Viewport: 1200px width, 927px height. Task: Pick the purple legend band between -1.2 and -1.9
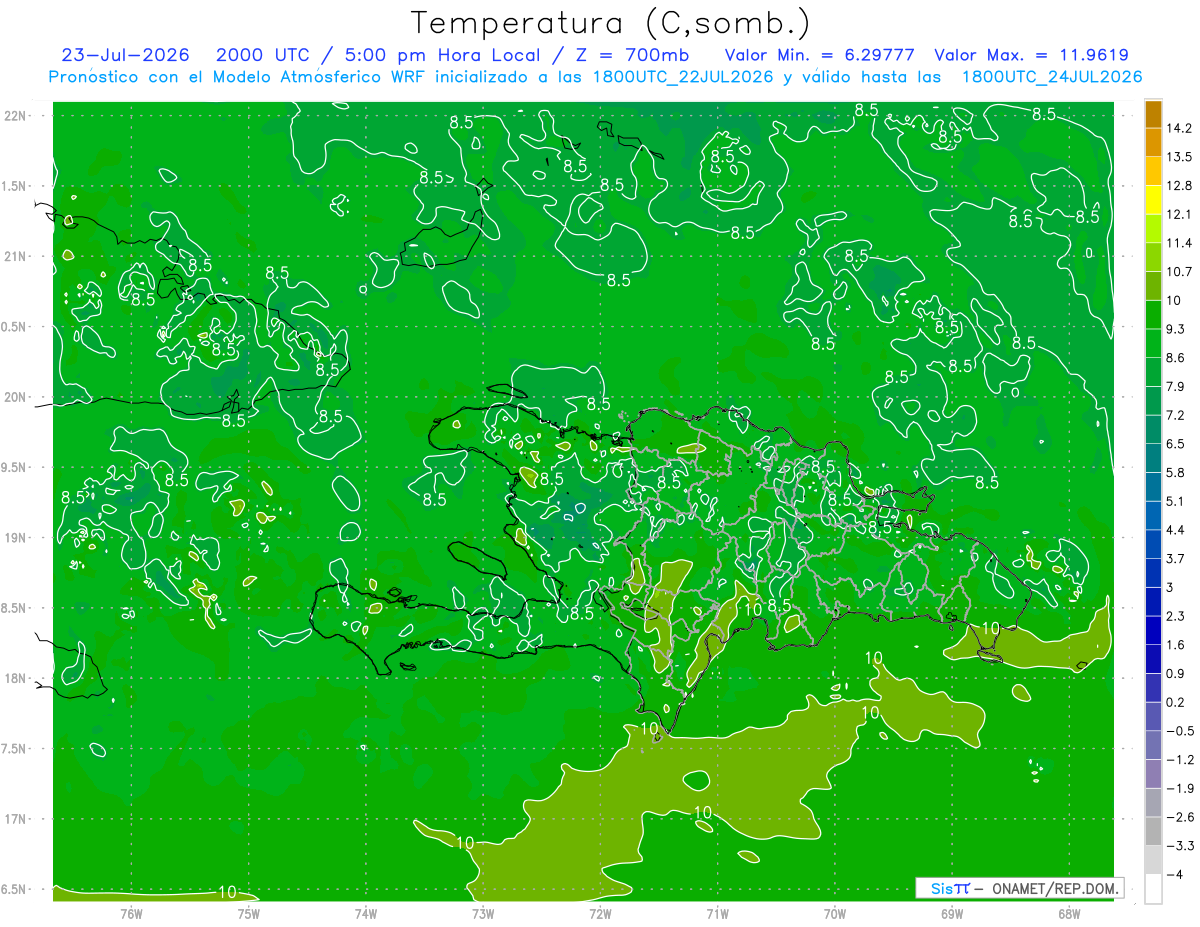1153,773
